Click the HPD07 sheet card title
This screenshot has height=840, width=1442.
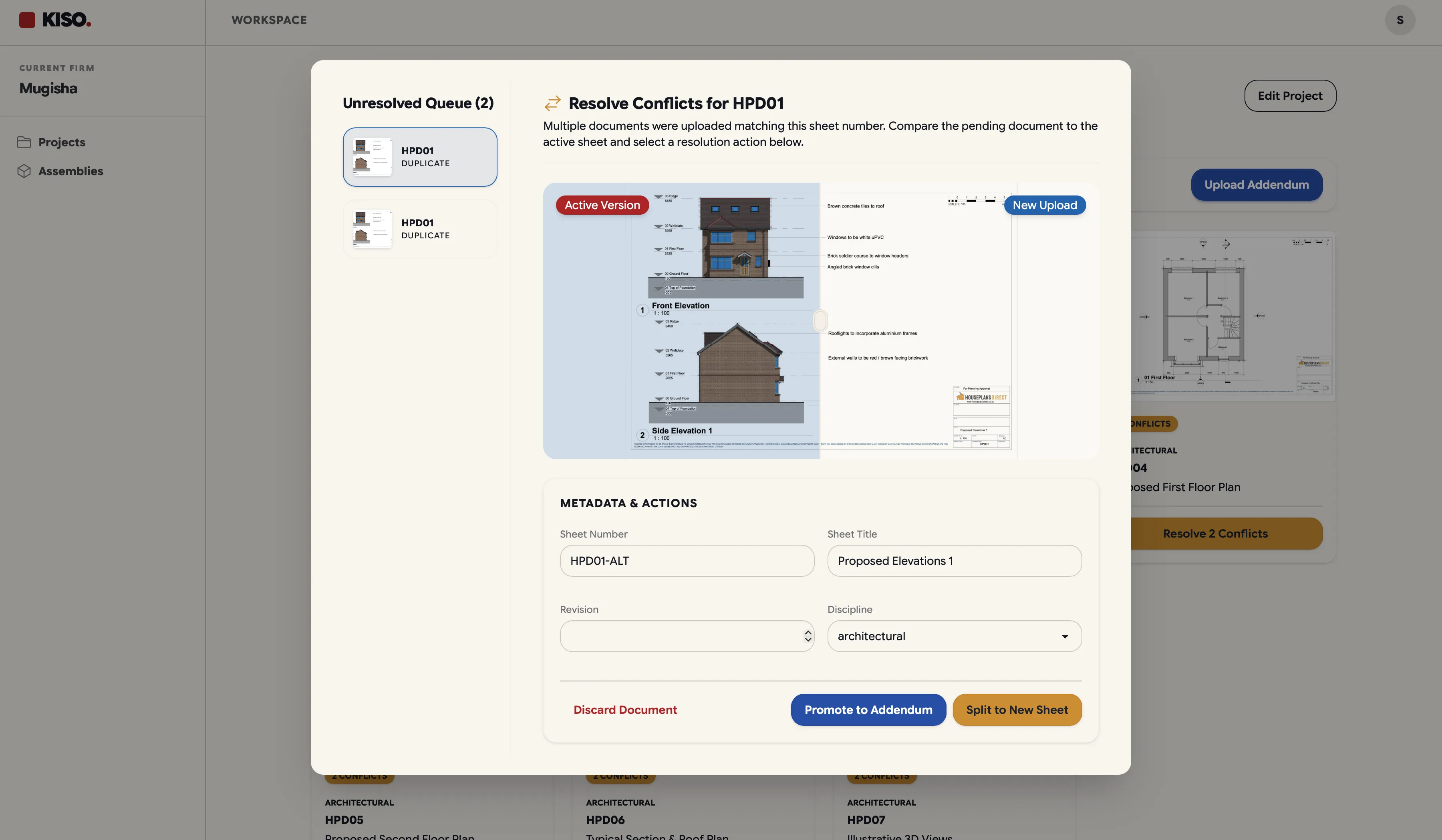click(866, 820)
